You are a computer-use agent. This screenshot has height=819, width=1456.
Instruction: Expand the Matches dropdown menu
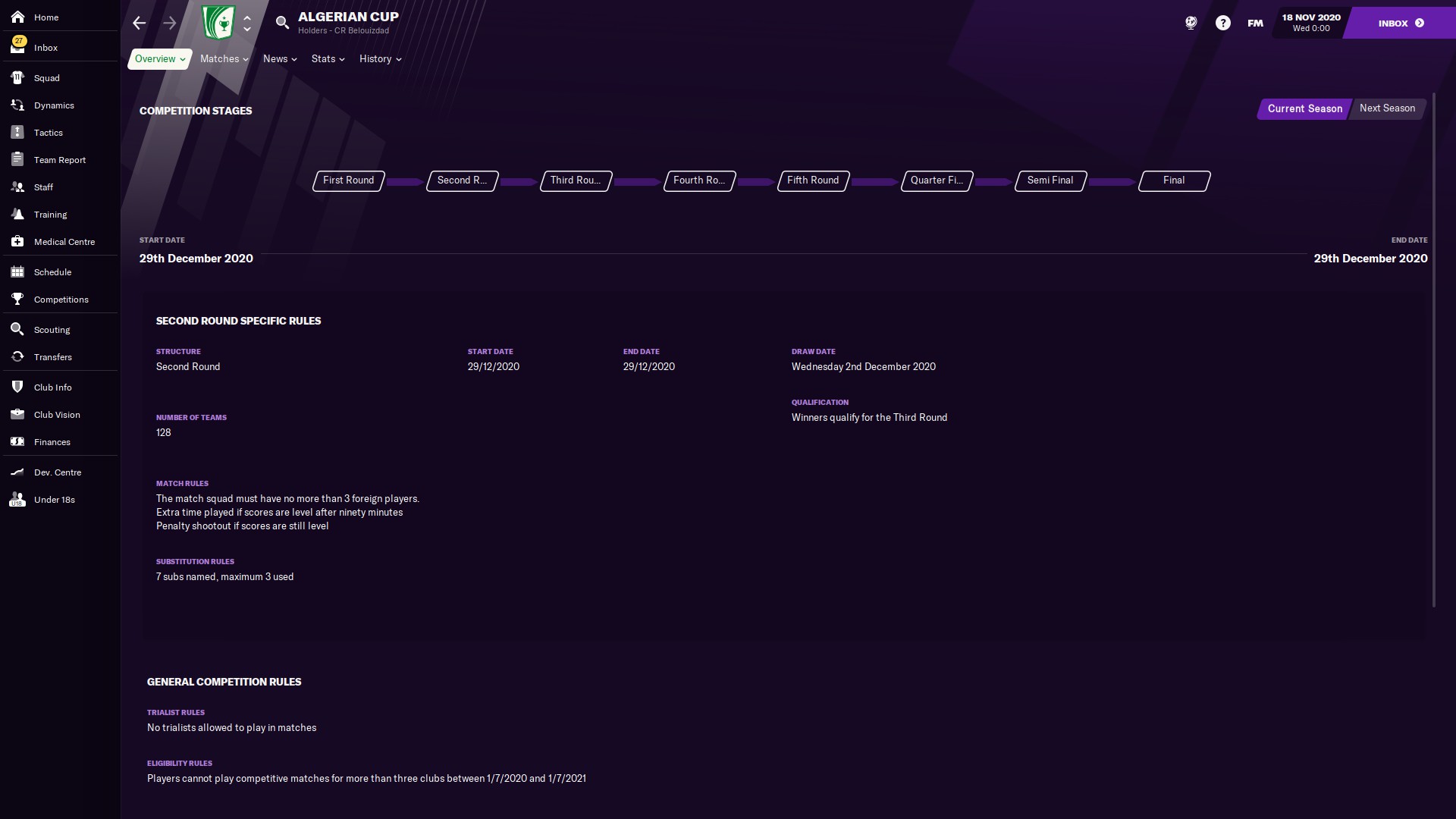click(x=224, y=59)
